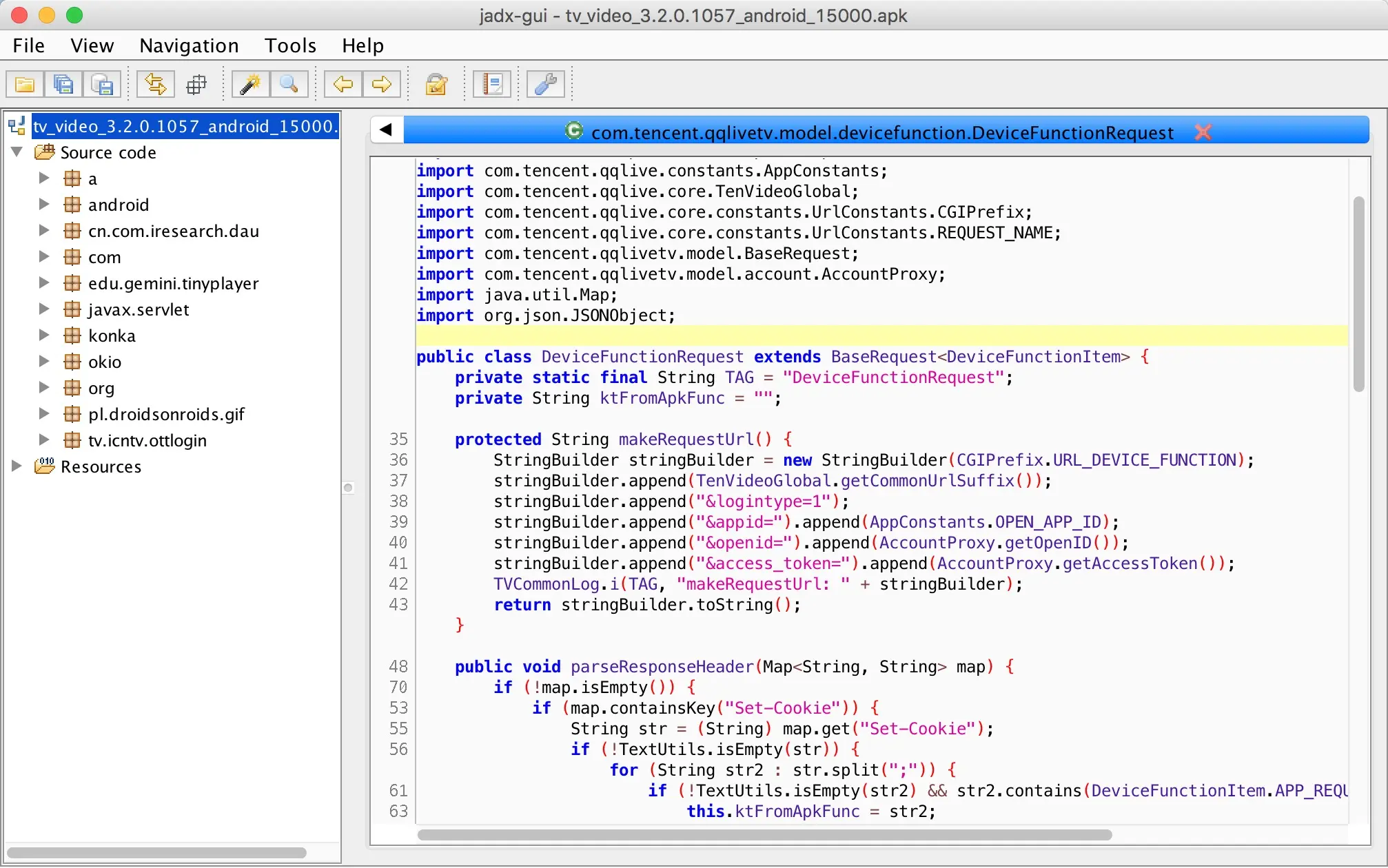Click the magnifier class search icon
Screen dimensions: 1388x868
point(289,85)
